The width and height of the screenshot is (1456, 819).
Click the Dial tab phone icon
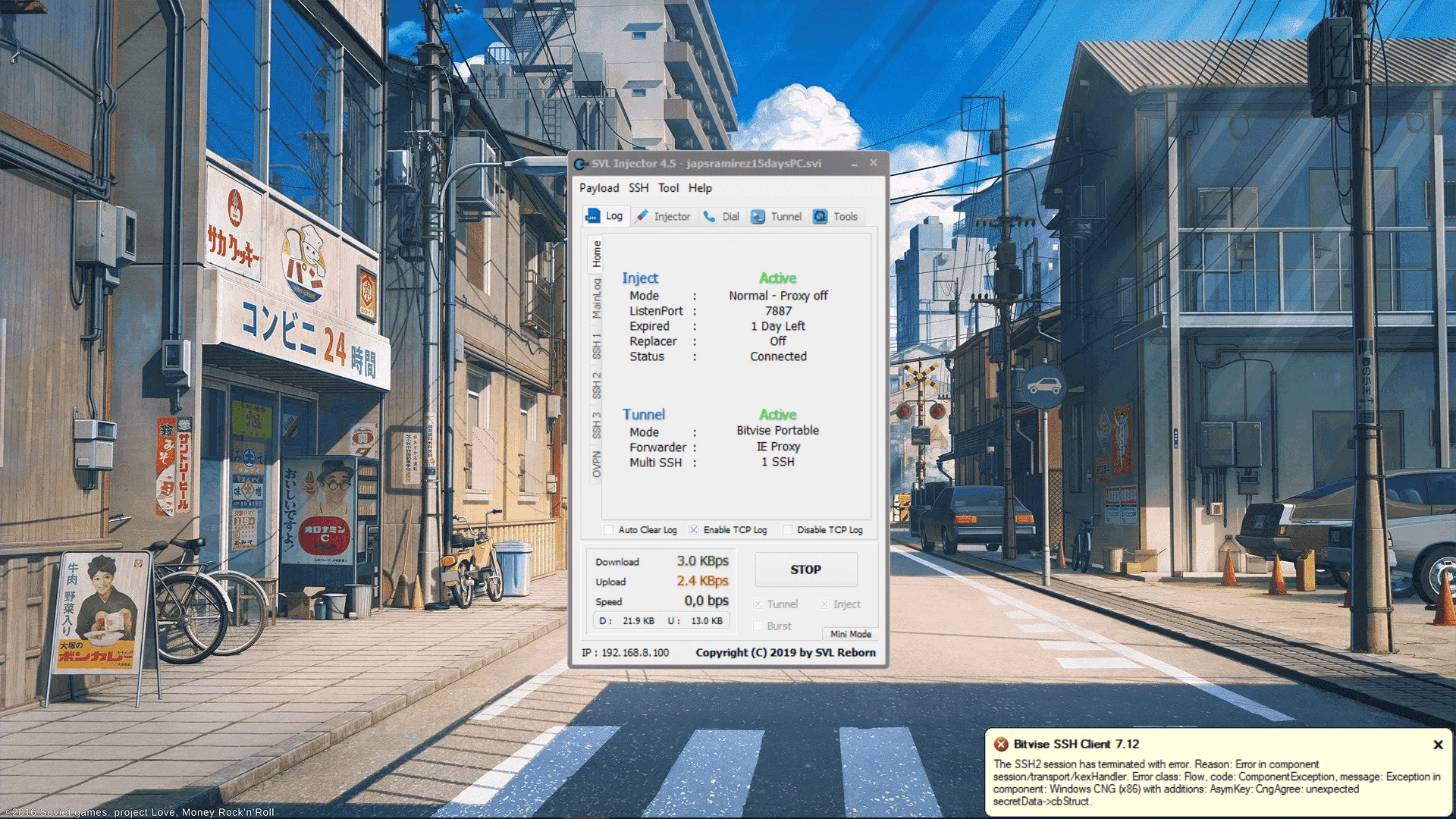(709, 216)
